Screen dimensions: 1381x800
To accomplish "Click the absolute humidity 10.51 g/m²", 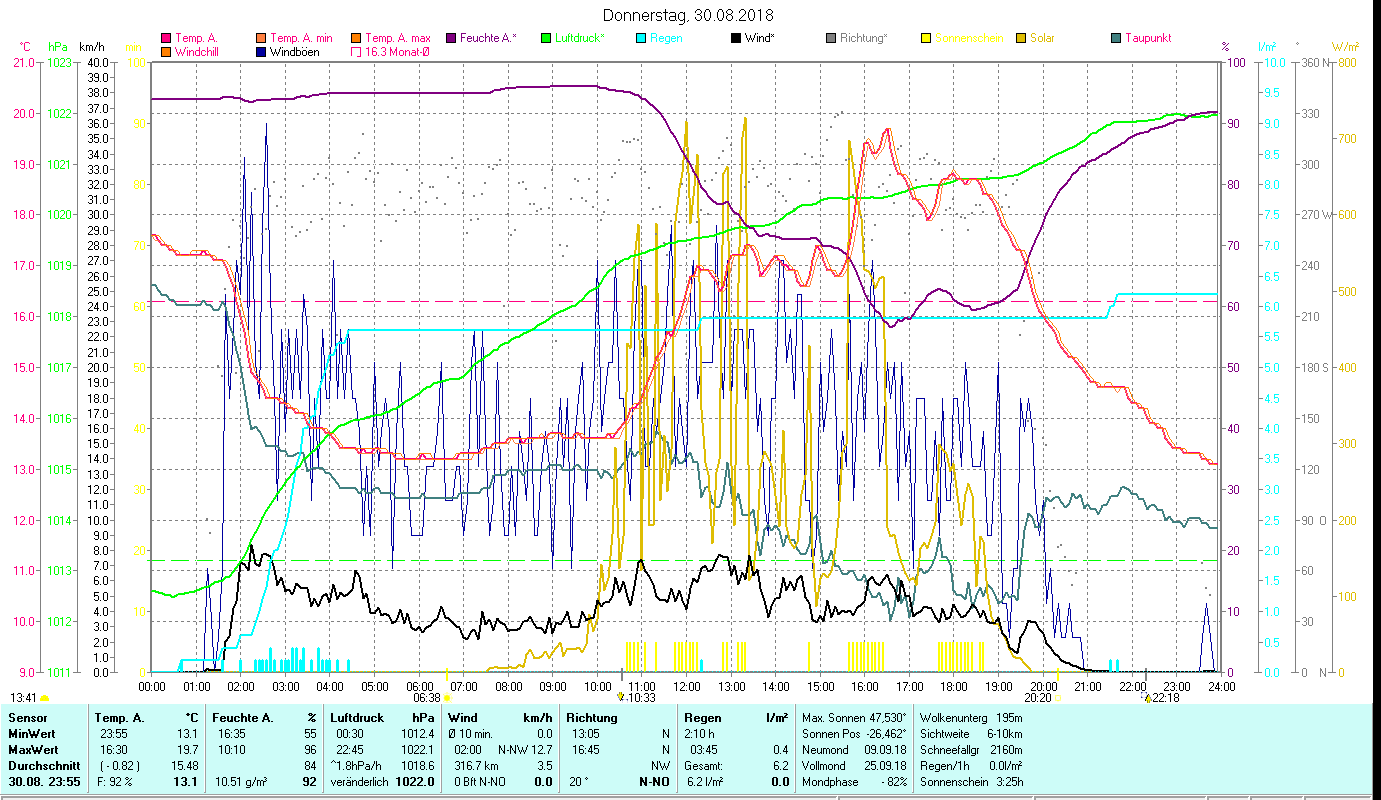I will (x=242, y=782).
